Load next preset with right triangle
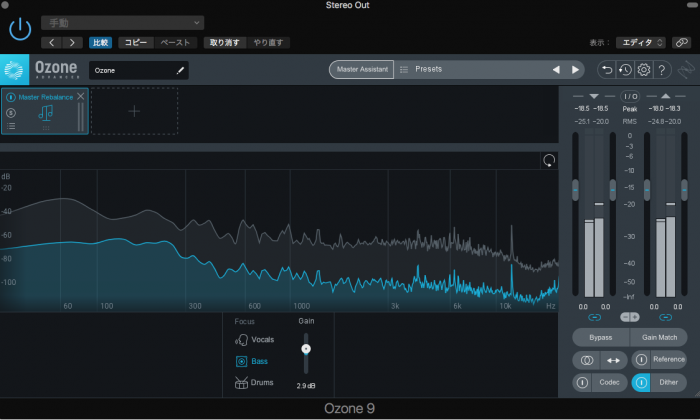Image resolution: width=700 pixels, height=420 pixels. pos(575,70)
